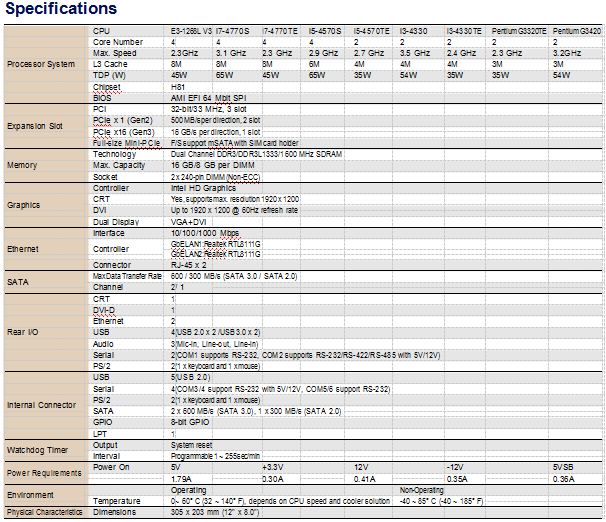The image size is (606, 522).
Task: Click the "5 (USB 2.0)" internal USB value
Action: [x=191, y=377]
